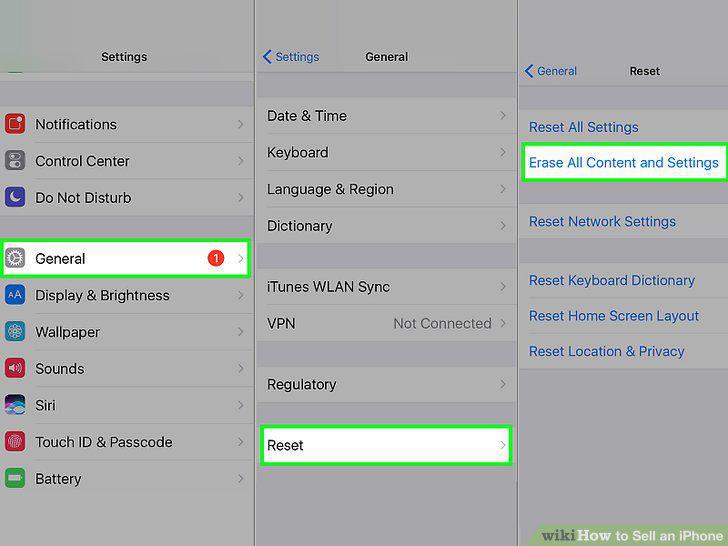Tap the Display & Brightness AA icon
Screen dimensions: 728x546
(15, 295)
